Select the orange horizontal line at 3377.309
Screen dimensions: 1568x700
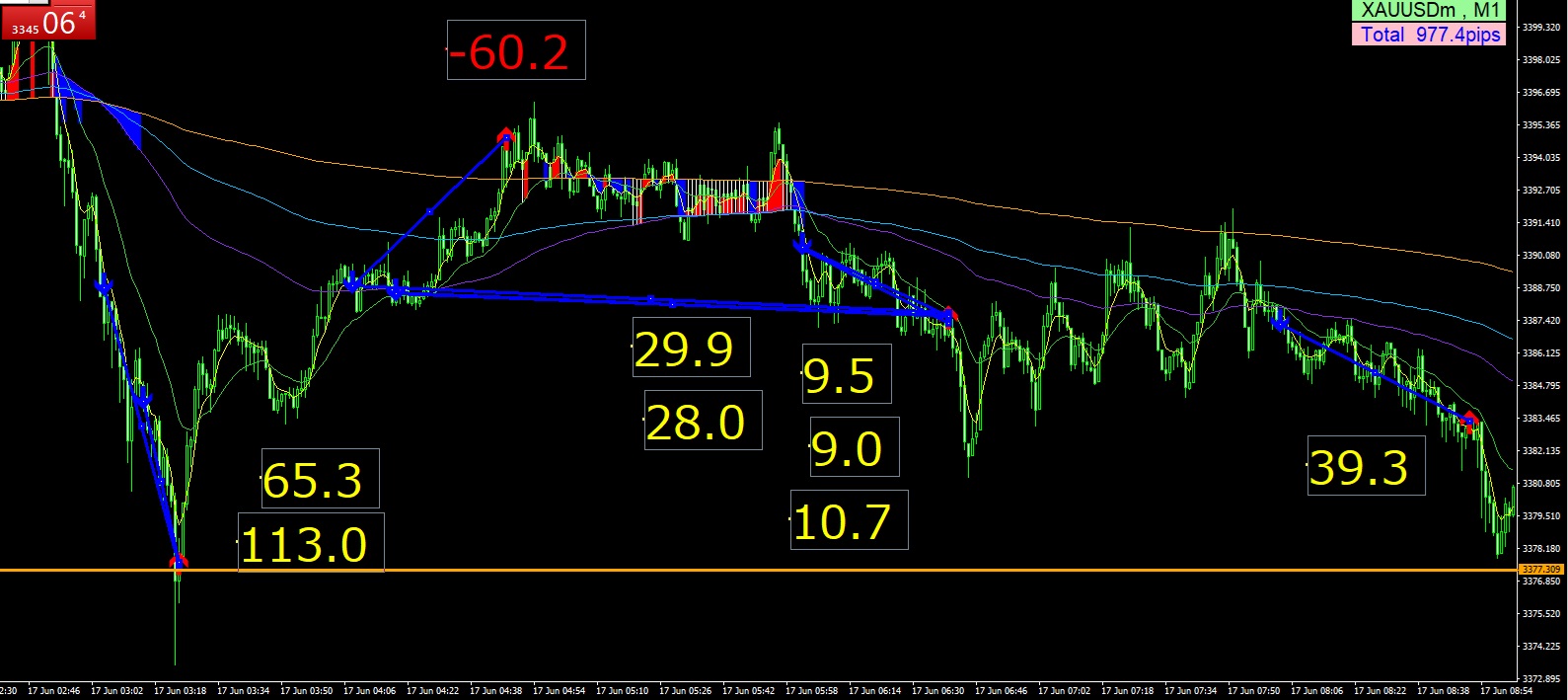click(x=758, y=571)
